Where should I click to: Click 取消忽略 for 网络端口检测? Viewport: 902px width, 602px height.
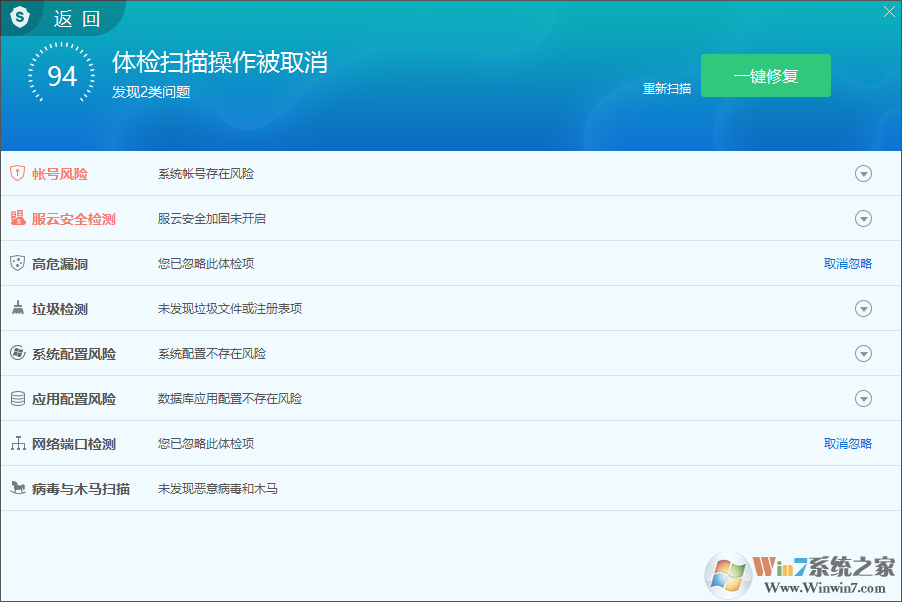(x=847, y=443)
